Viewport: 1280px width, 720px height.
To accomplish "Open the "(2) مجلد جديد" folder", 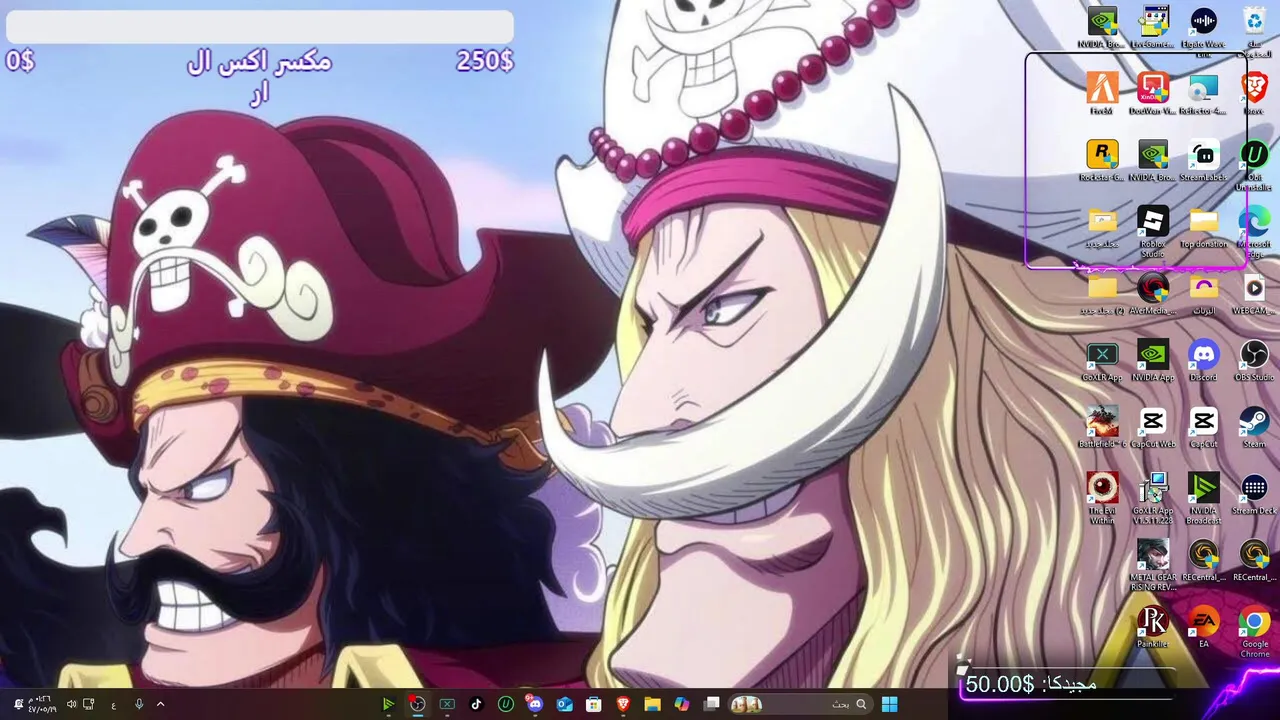I will (1102, 294).
